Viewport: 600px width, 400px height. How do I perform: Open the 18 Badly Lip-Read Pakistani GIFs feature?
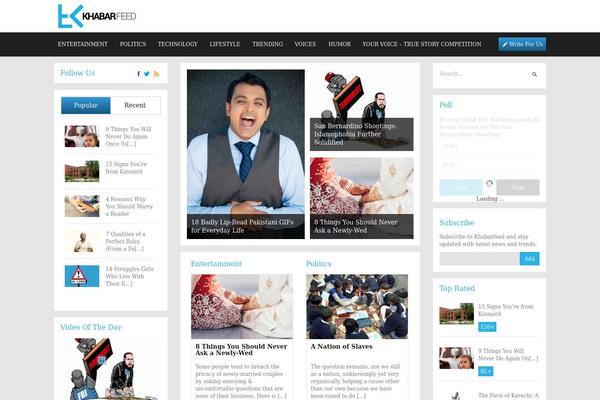click(246, 154)
